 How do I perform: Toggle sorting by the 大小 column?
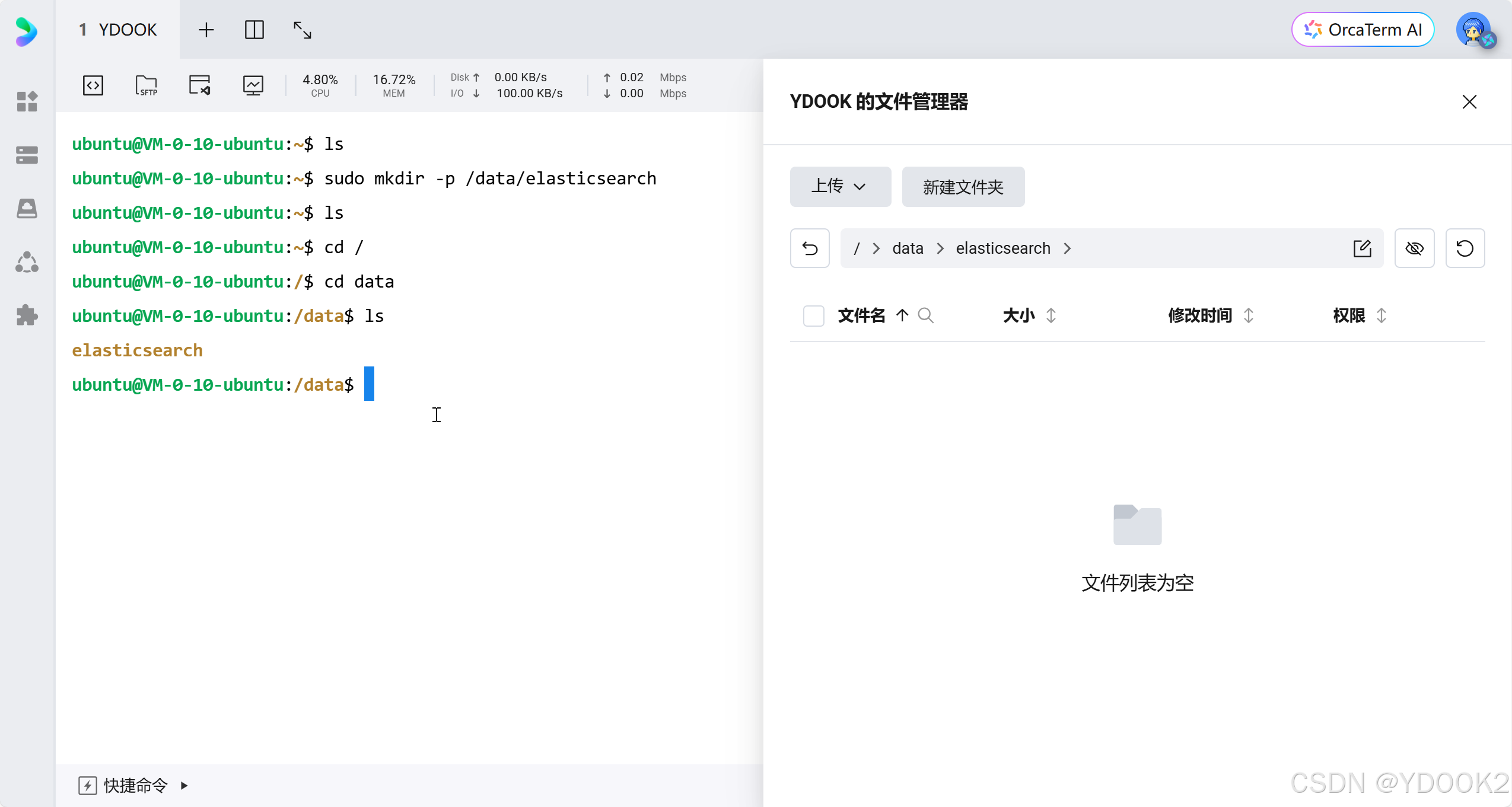coord(1050,316)
